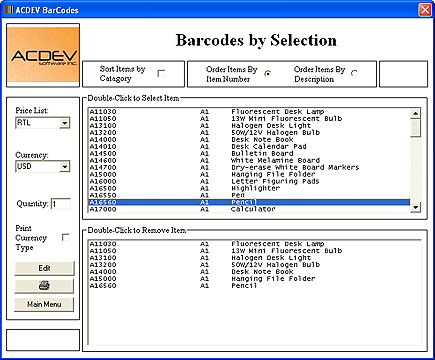Select A13200 50W/12V Halogen Bulb in upper list

(x=249, y=133)
